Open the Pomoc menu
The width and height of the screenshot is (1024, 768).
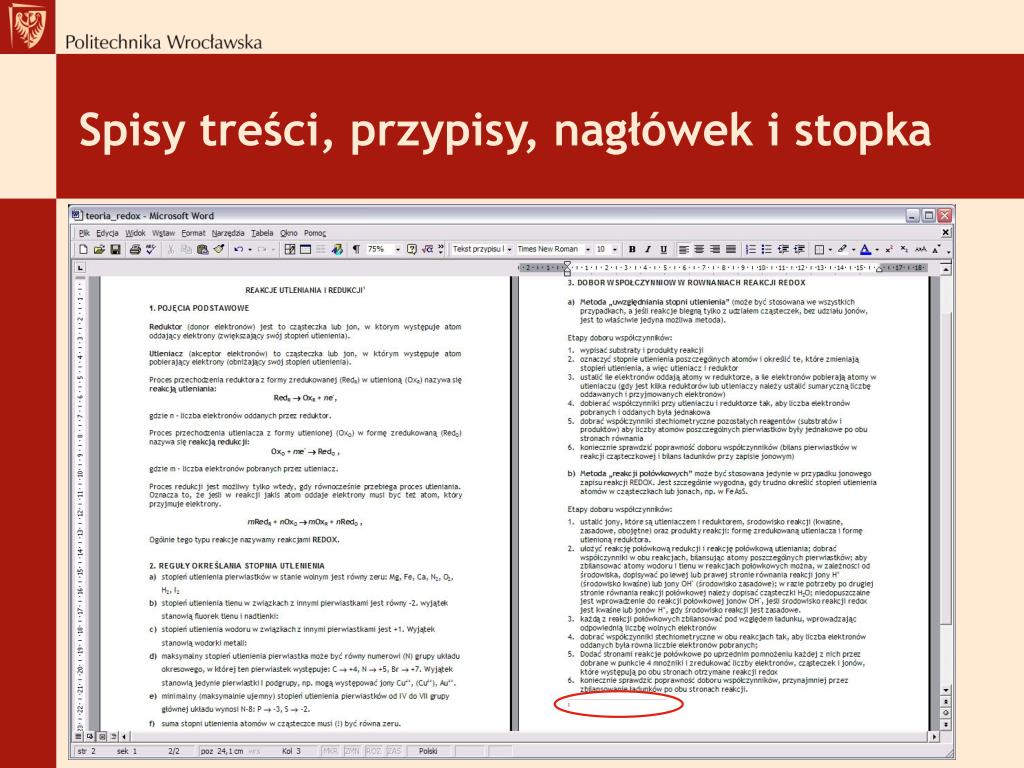[x=315, y=232]
